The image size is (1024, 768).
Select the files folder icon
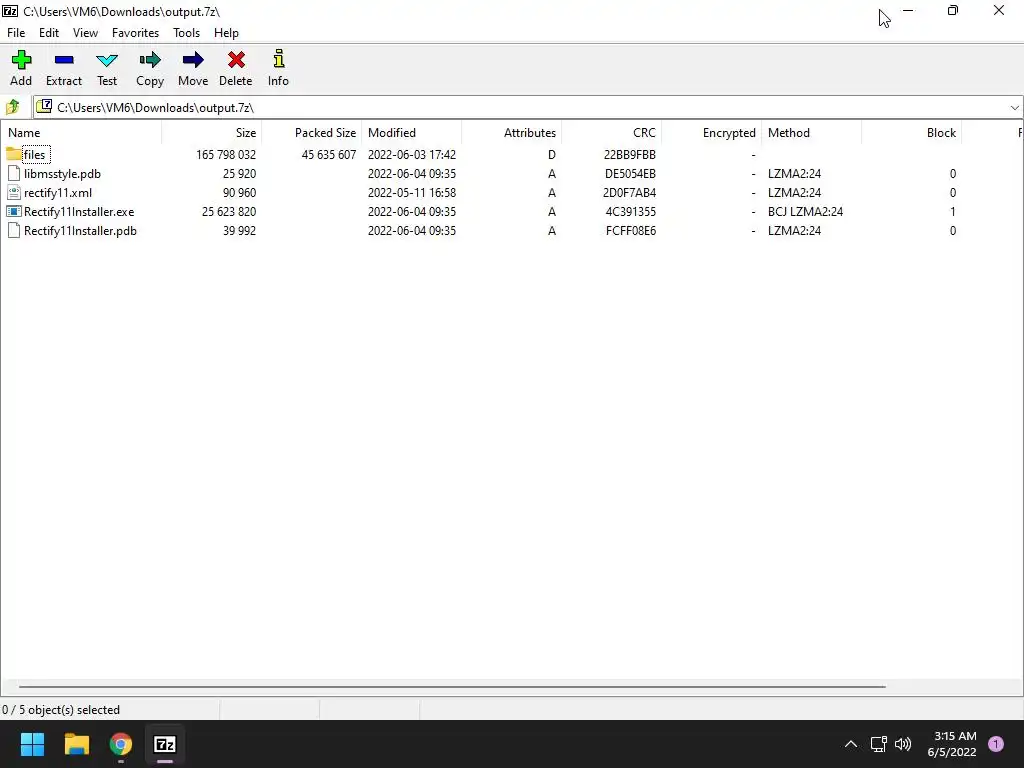14,154
